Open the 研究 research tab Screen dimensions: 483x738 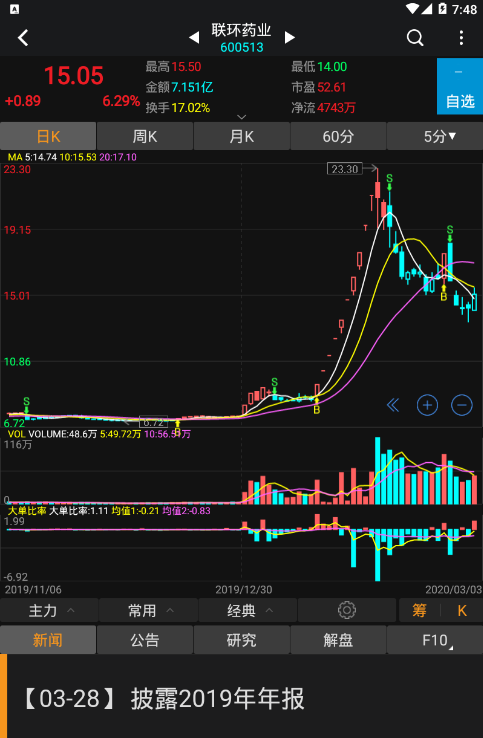(242, 640)
